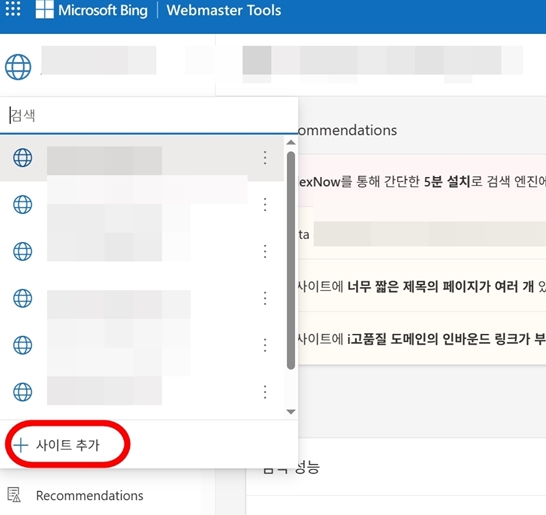Click the scroll down arrow in site list
Screen dimensions: 546x515
[x=291, y=412]
